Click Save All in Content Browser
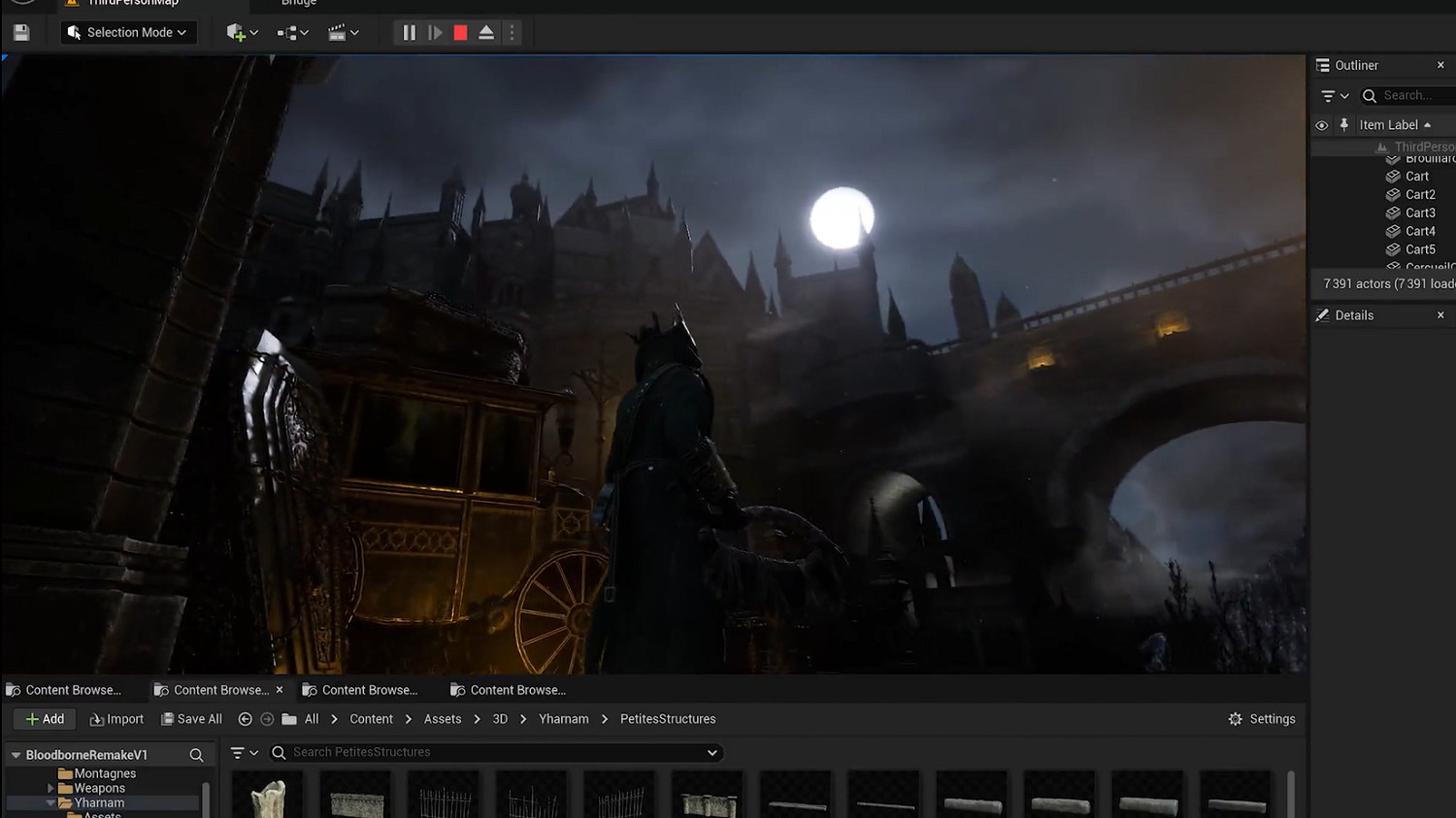1456x818 pixels. click(191, 719)
